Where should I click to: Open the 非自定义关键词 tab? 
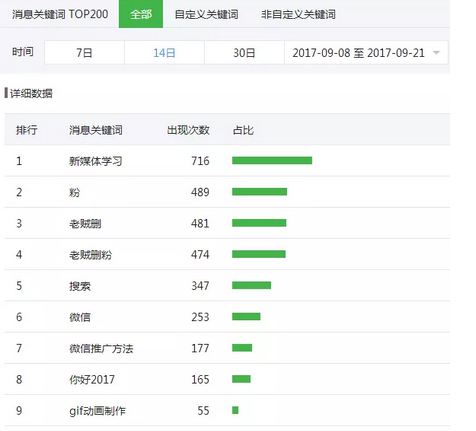(298, 14)
